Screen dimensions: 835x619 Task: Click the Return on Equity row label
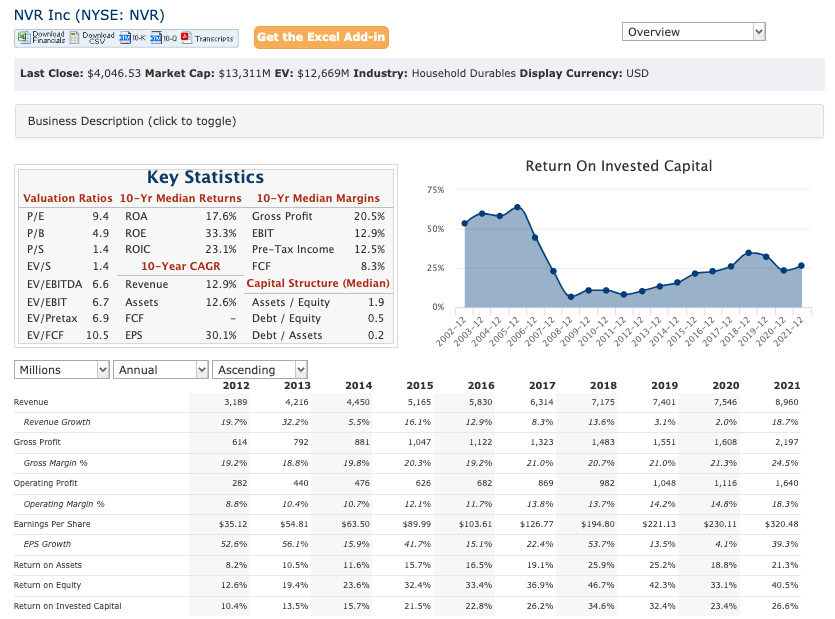pos(47,585)
